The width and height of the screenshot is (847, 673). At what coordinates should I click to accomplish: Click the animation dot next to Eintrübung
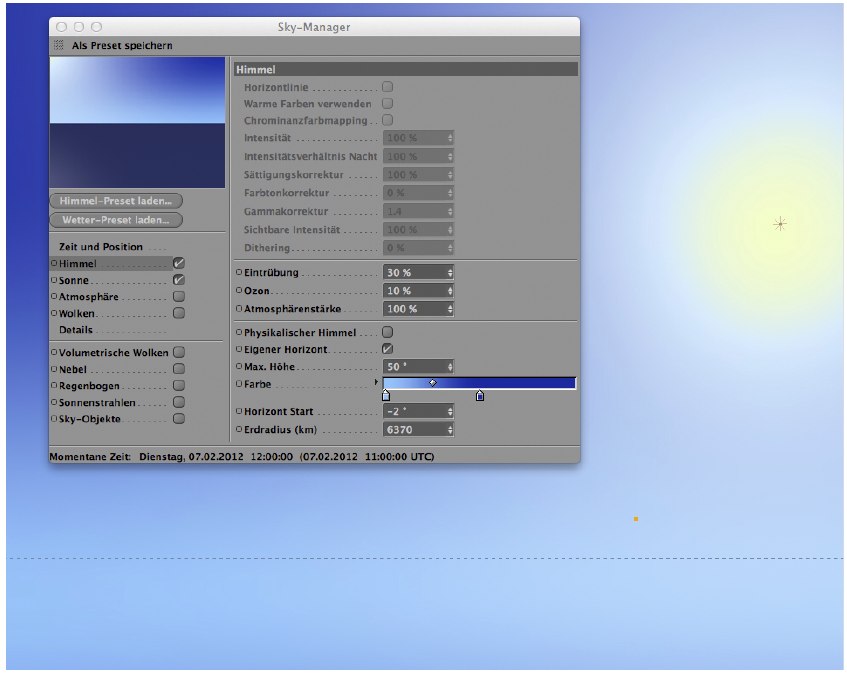point(238,273)
